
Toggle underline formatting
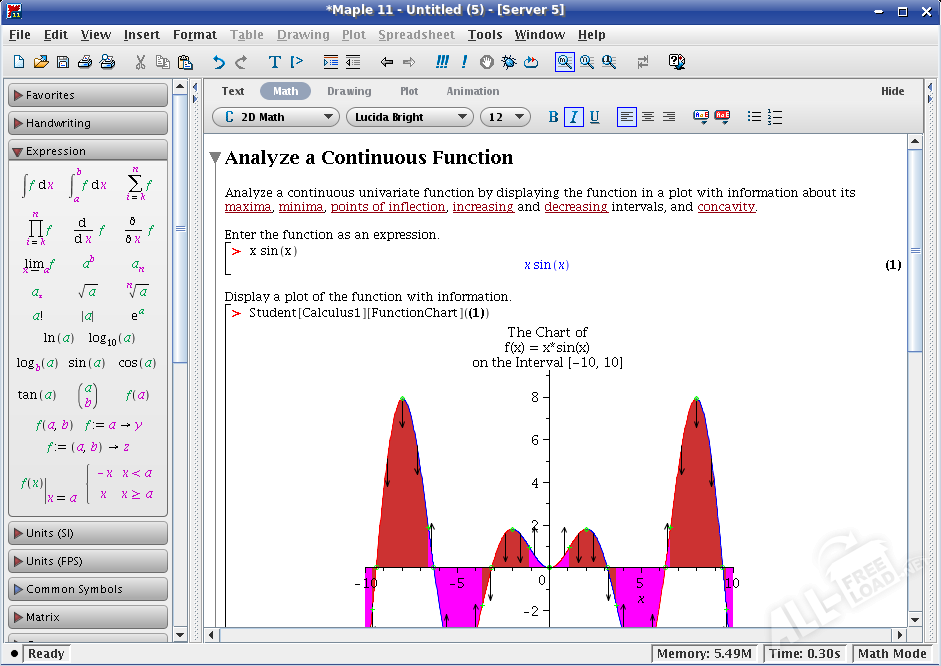594,117
